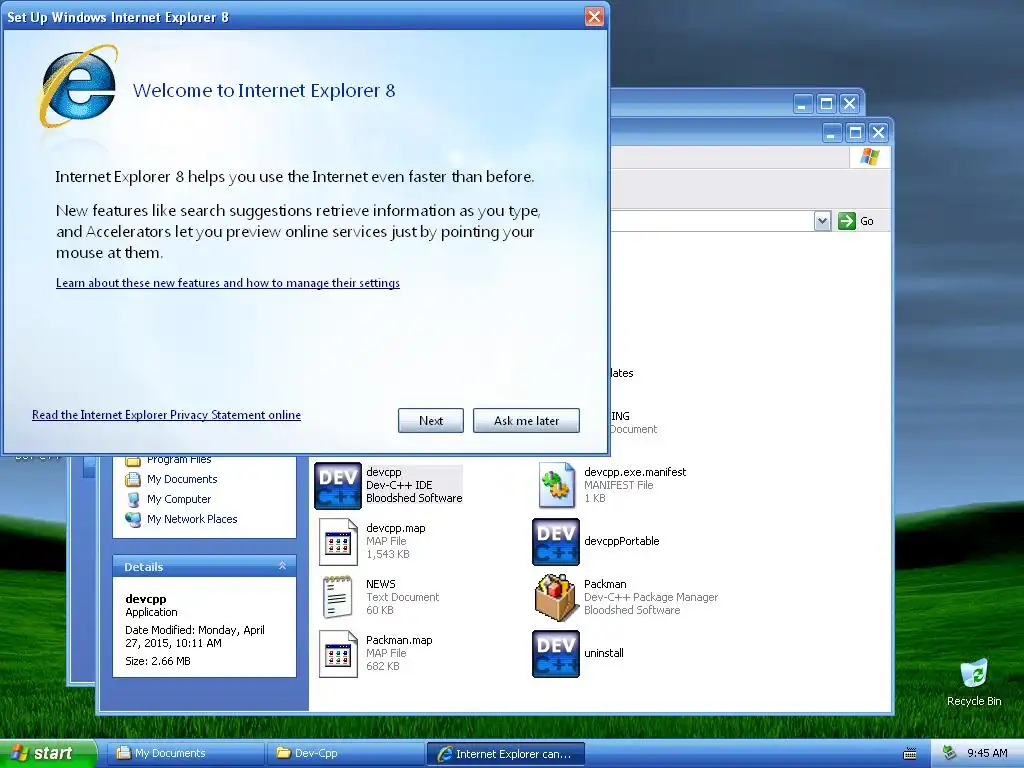Open Program Files in Other Places panel
Screen dimensions: 1024x768
coord(168,460)
